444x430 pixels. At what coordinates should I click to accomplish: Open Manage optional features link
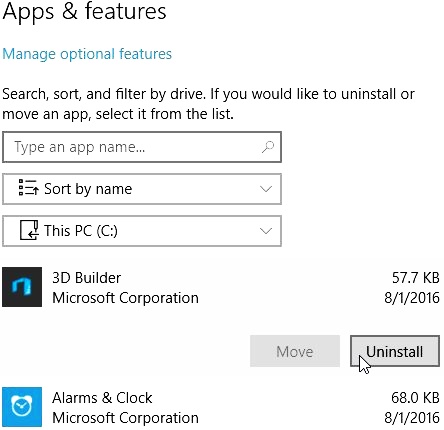coord(87,54)
